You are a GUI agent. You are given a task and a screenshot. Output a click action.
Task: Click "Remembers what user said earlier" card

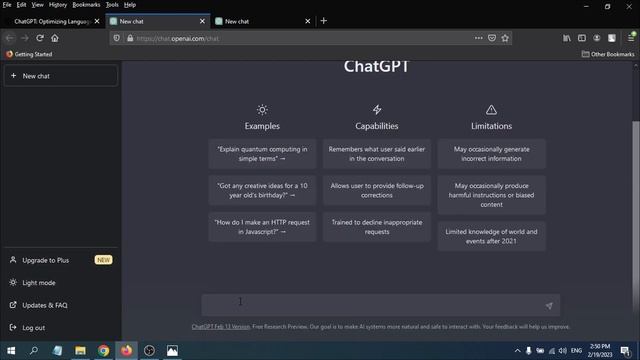(377, 154)
